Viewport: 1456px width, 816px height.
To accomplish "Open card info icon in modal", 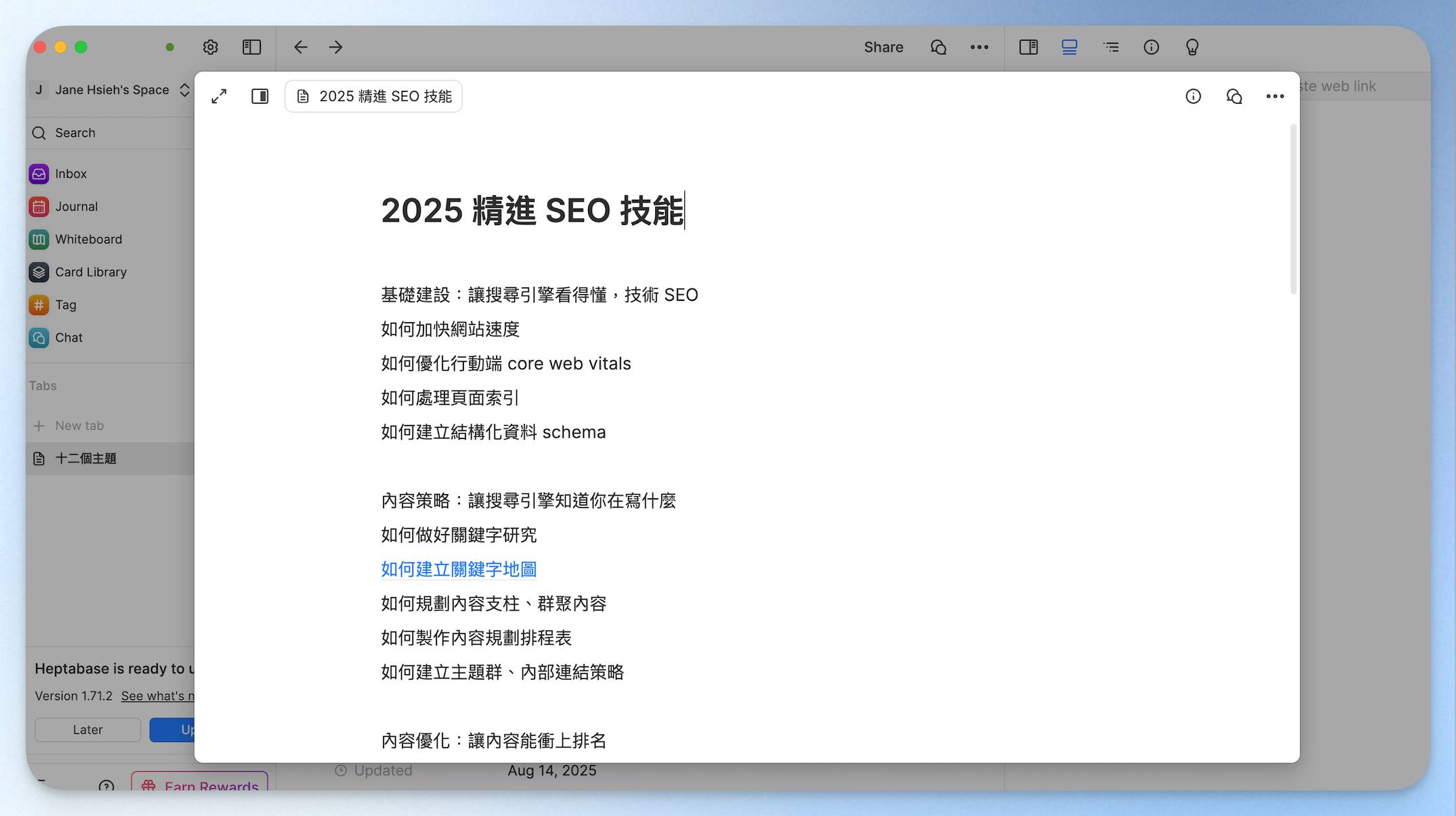I will (1193, 96).
